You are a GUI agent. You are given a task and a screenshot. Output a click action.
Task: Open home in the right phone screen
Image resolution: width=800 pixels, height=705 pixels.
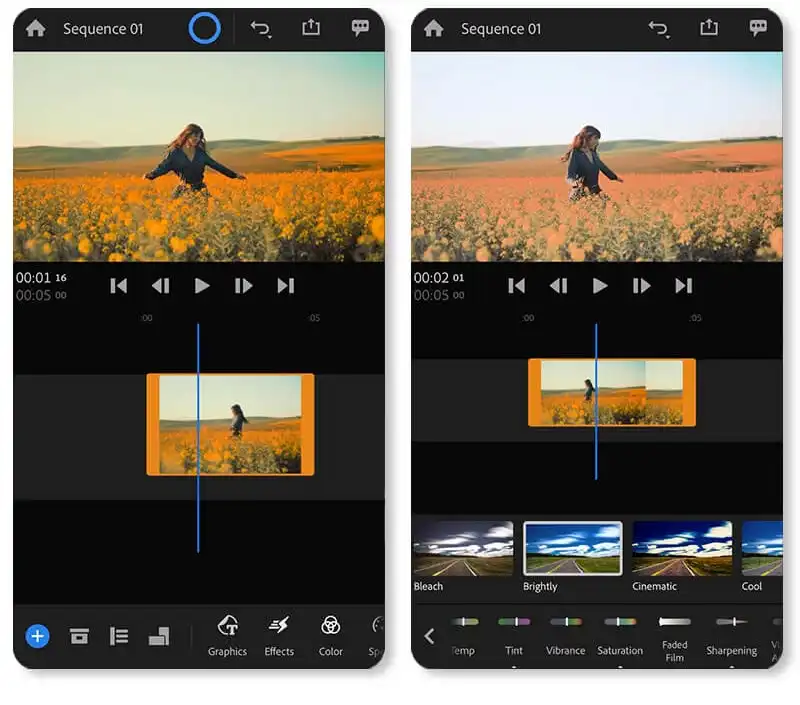433,29
